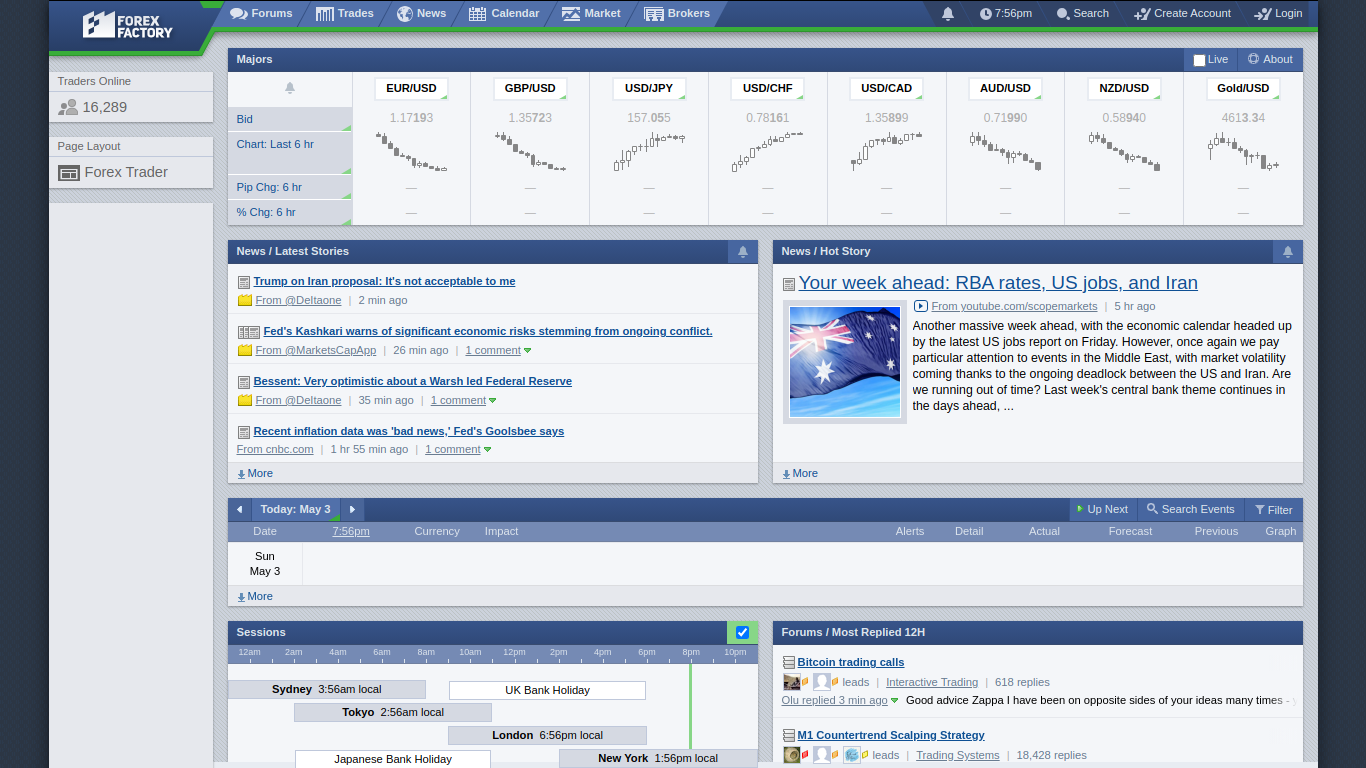Open the Trades menu

click(345, 14)
